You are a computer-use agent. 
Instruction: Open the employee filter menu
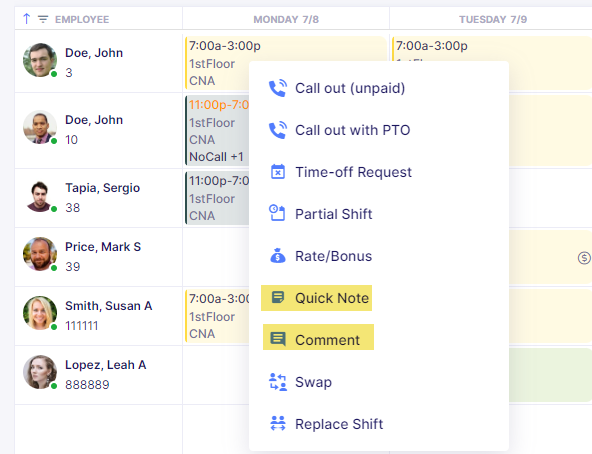click(x=43, y=19)
